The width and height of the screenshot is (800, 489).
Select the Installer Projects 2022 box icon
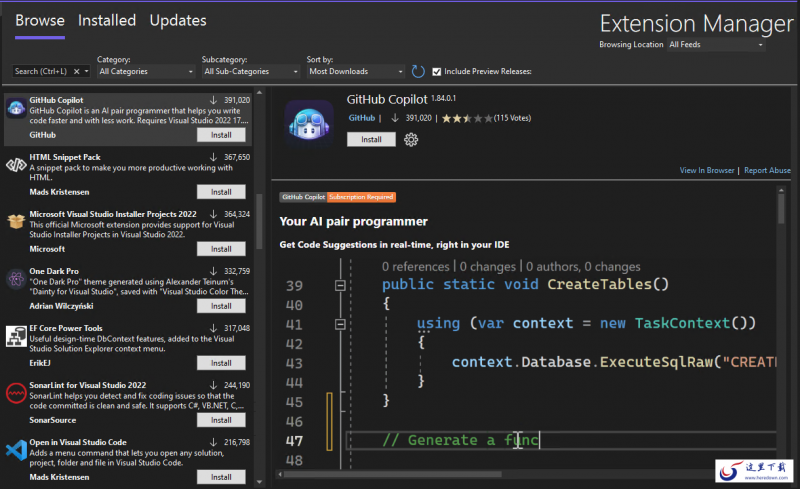tap(16, 221)
